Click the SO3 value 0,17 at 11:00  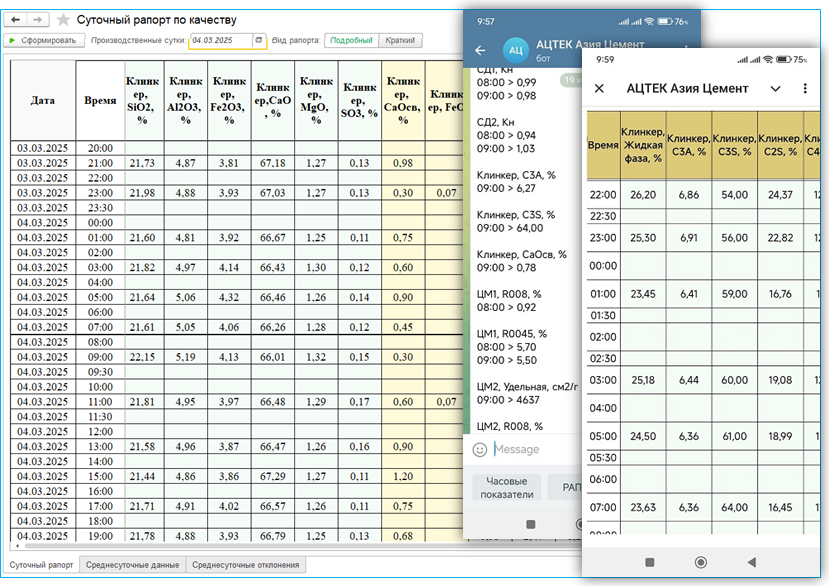pyautogui.click(x=360, y=402)
